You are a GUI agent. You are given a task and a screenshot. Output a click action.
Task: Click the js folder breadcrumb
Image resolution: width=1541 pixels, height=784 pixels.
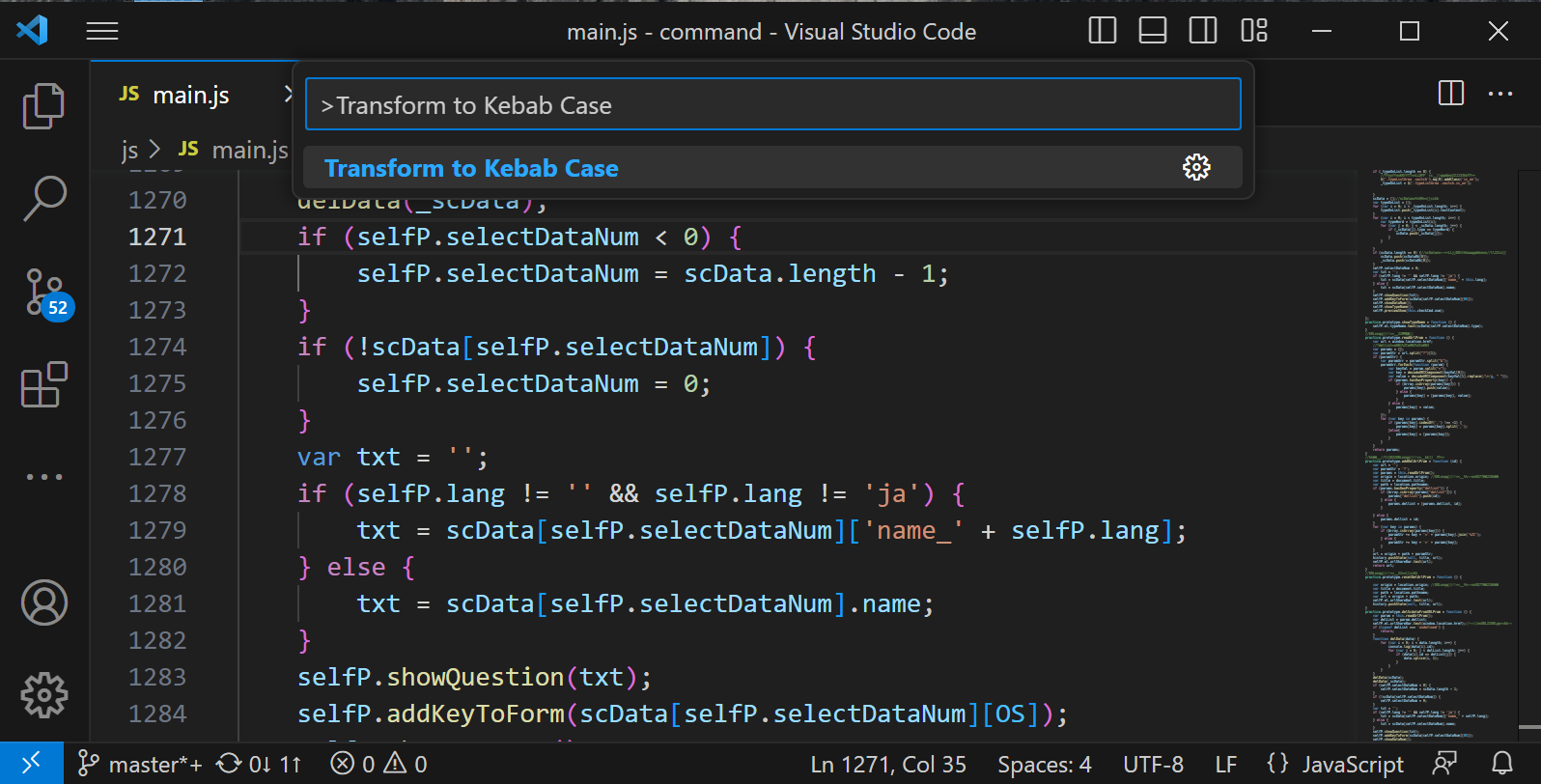(129, 151)
